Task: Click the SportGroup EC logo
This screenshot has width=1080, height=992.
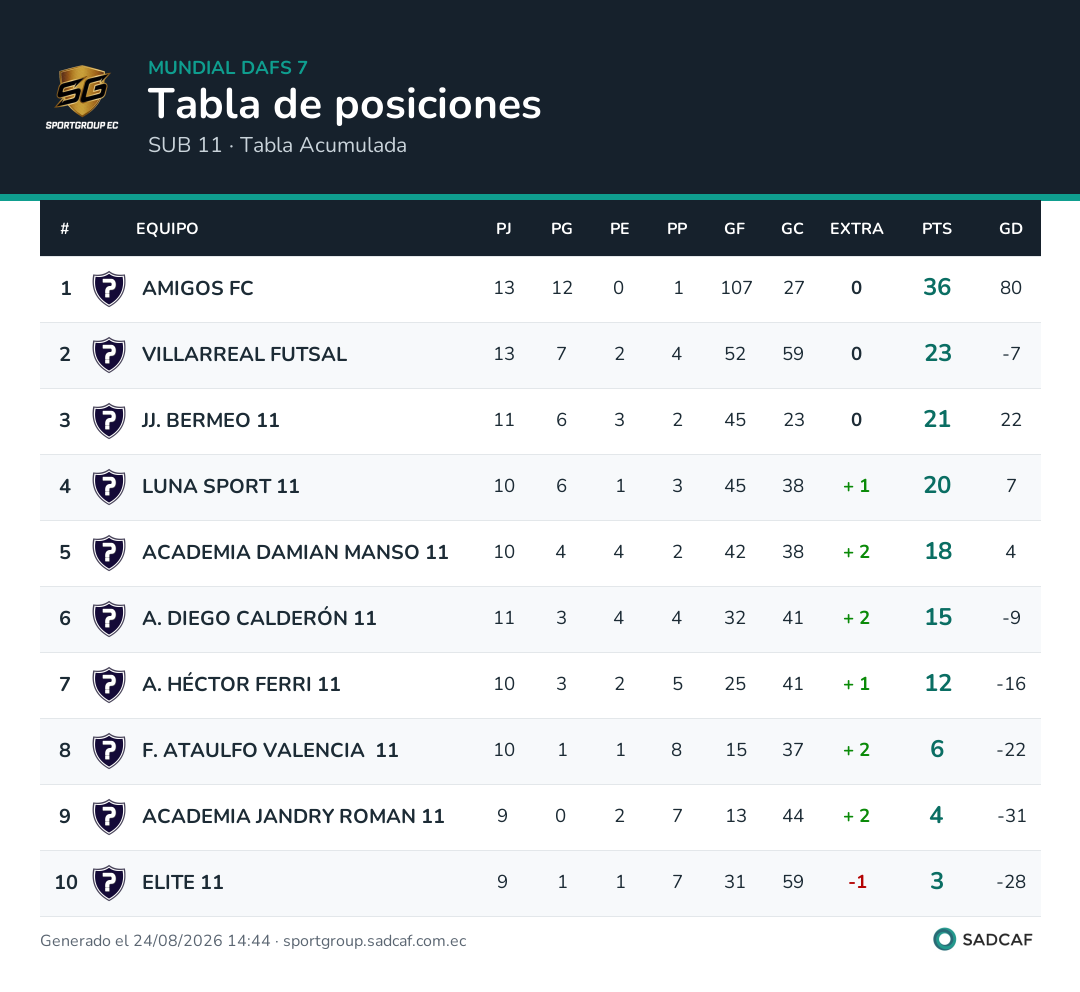Action: pyautogui.click(x=82, y=98)
